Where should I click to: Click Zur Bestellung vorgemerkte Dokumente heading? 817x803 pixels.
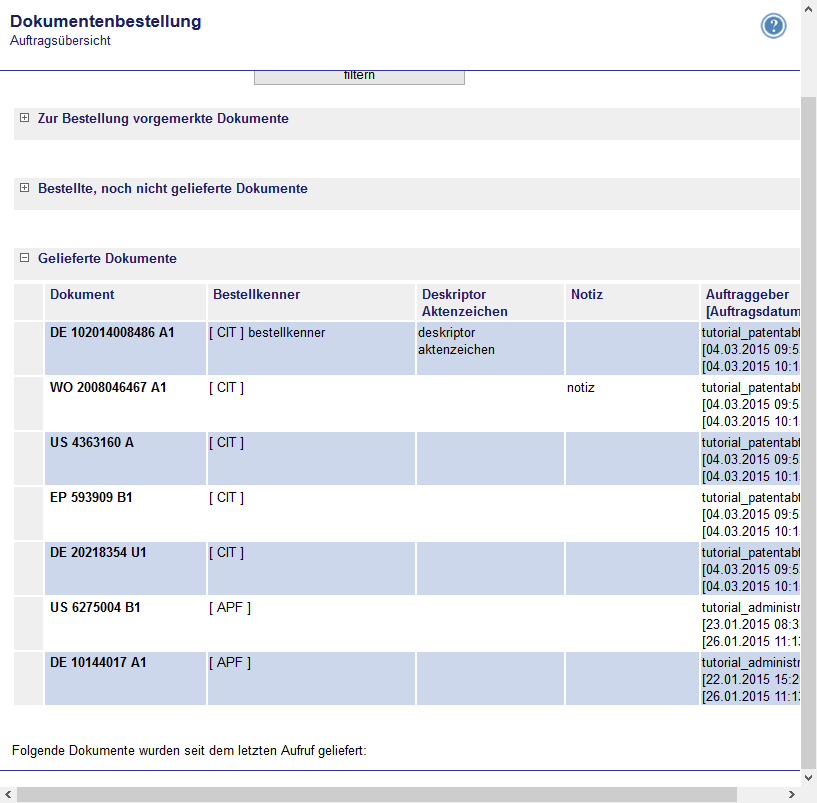[x=163, y=119]
